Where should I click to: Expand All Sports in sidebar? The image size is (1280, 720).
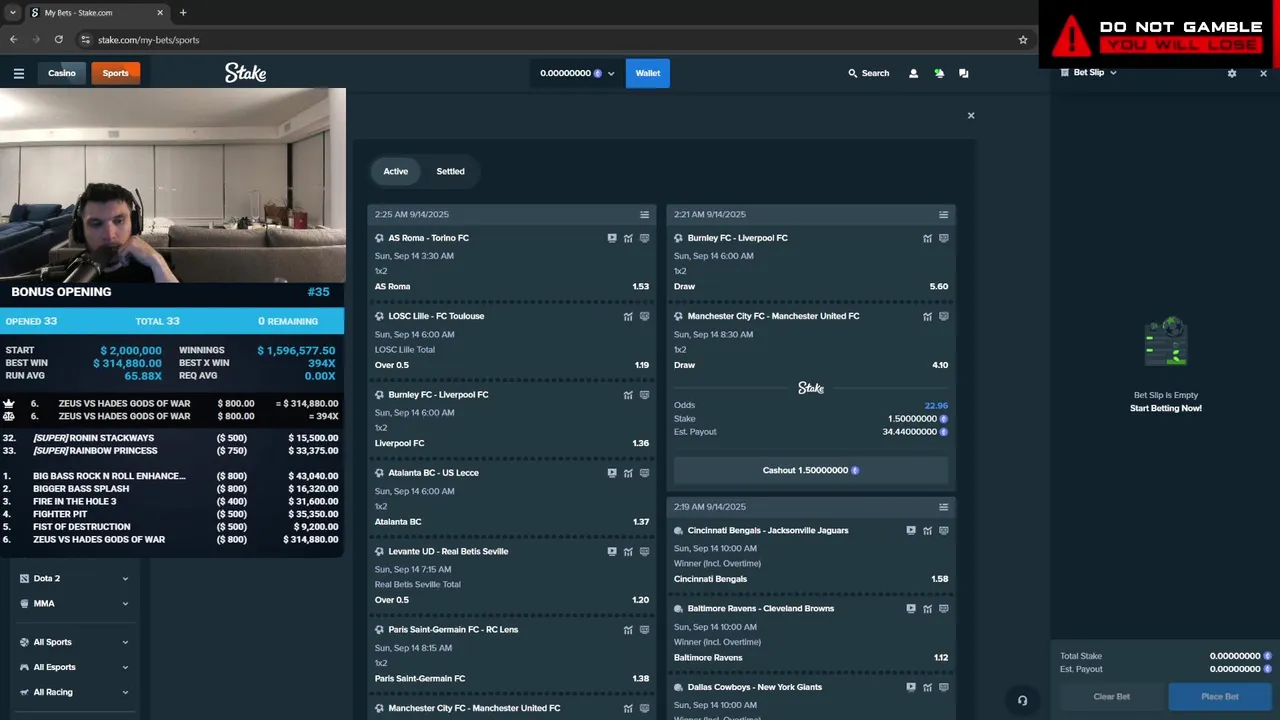pos(75,642)
